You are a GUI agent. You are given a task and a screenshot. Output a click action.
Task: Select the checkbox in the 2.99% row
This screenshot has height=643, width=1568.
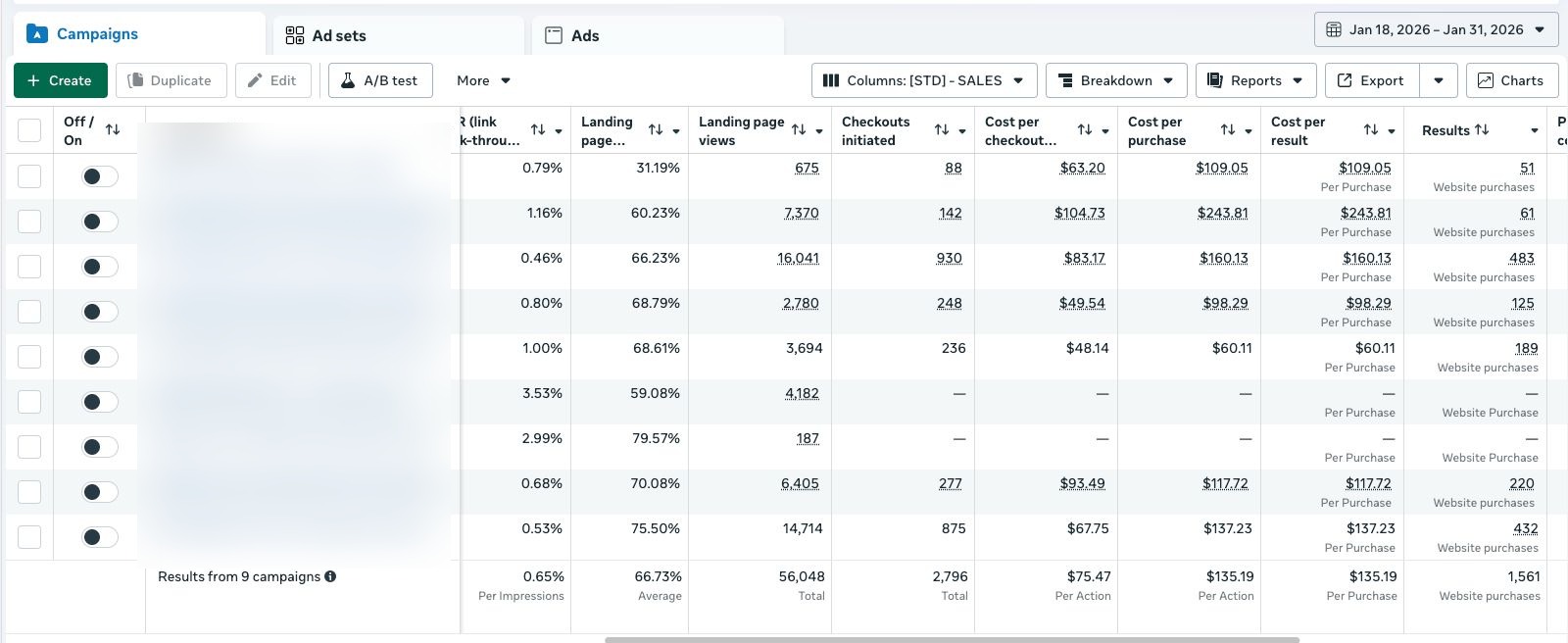(29, 447)
